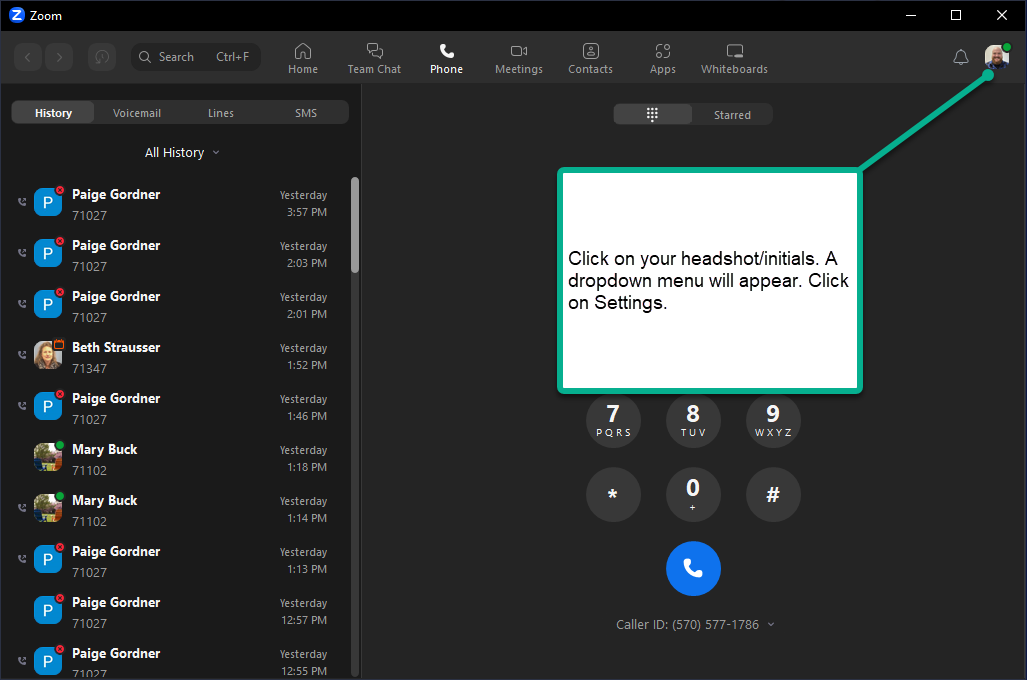Image resolution: width=1027 pixels, height=680 pixels.
Task: Click Mary Buck's avatar at 1:18 PM
Action: (x=48, y=457)
